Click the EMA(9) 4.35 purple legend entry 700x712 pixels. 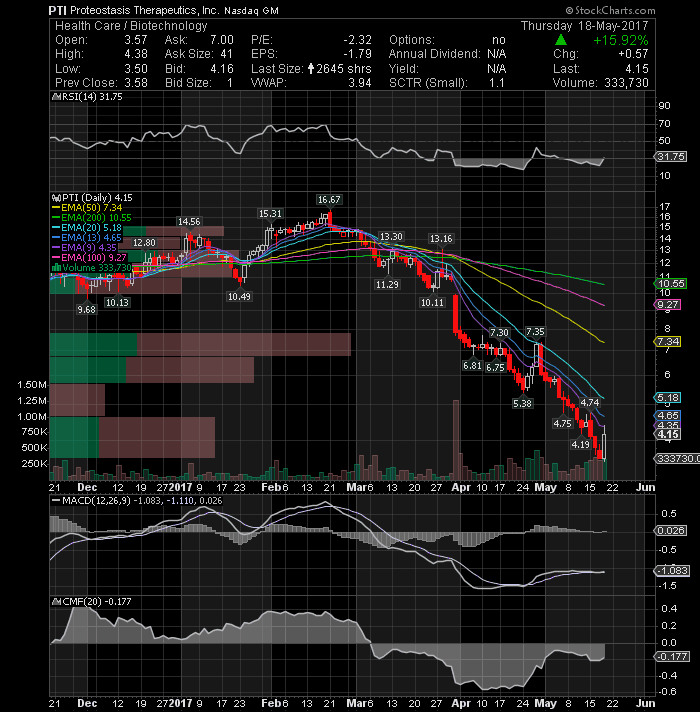point(85,247)
